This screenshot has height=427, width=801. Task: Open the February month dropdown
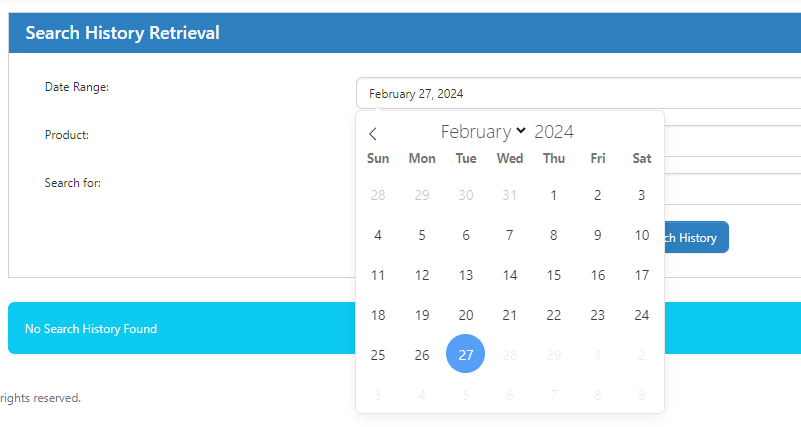pyautogui.click(x=484, y=132)
